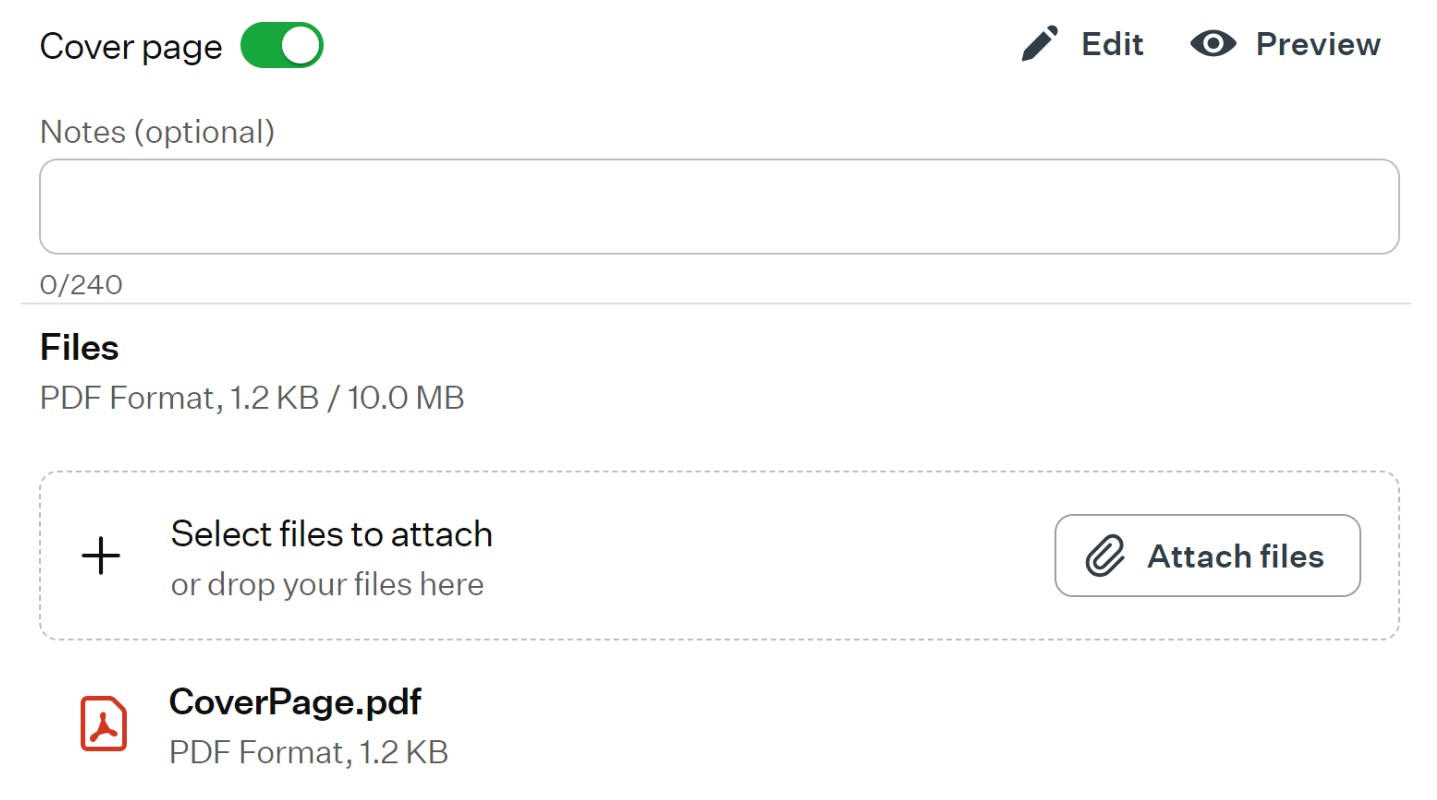Click the plus icon in drop zone
This screenshot has width=1437, height=800.
pyautogui.click(x=101, y=556)
